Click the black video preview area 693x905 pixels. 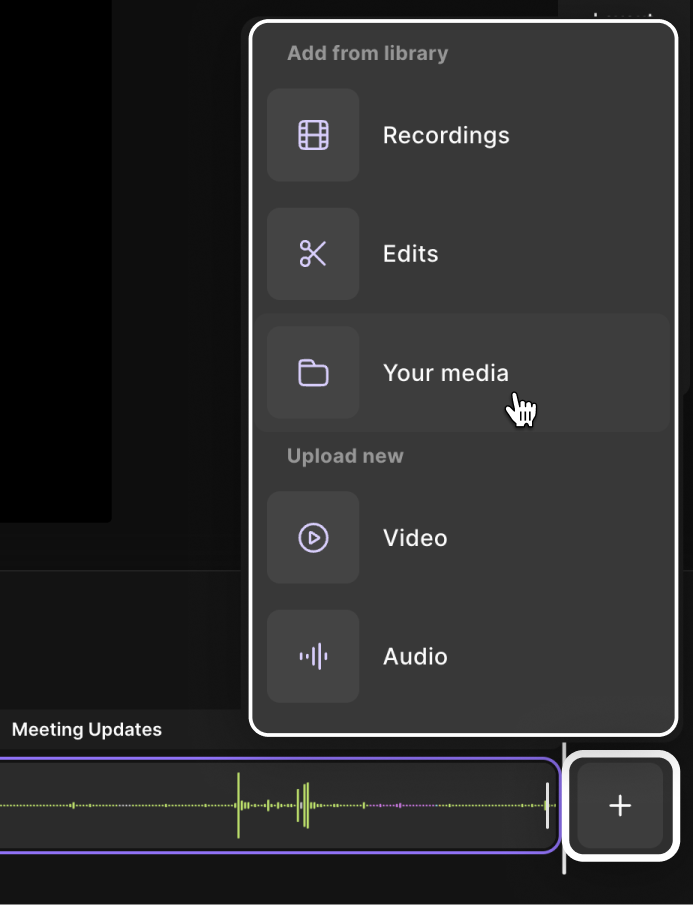click(55, 260)
